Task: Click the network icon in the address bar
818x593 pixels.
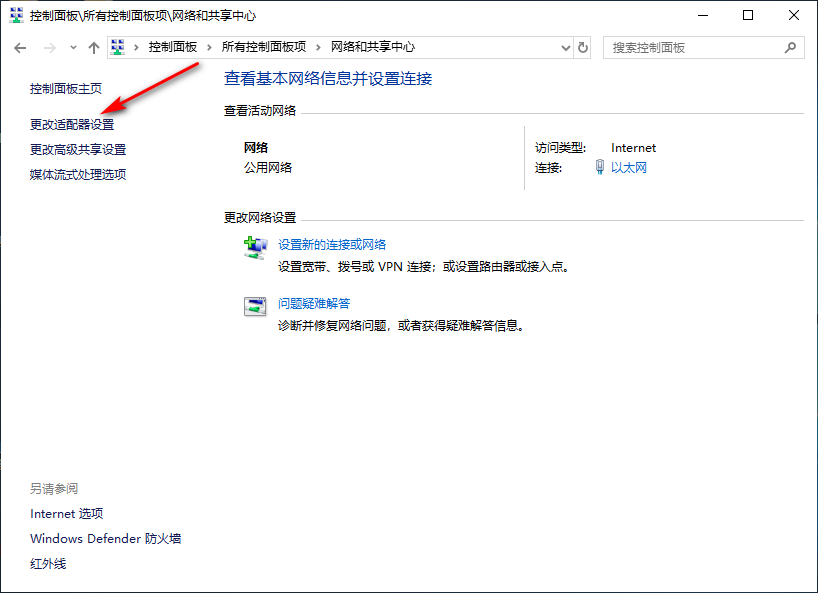Action: [x=119, y=47]
